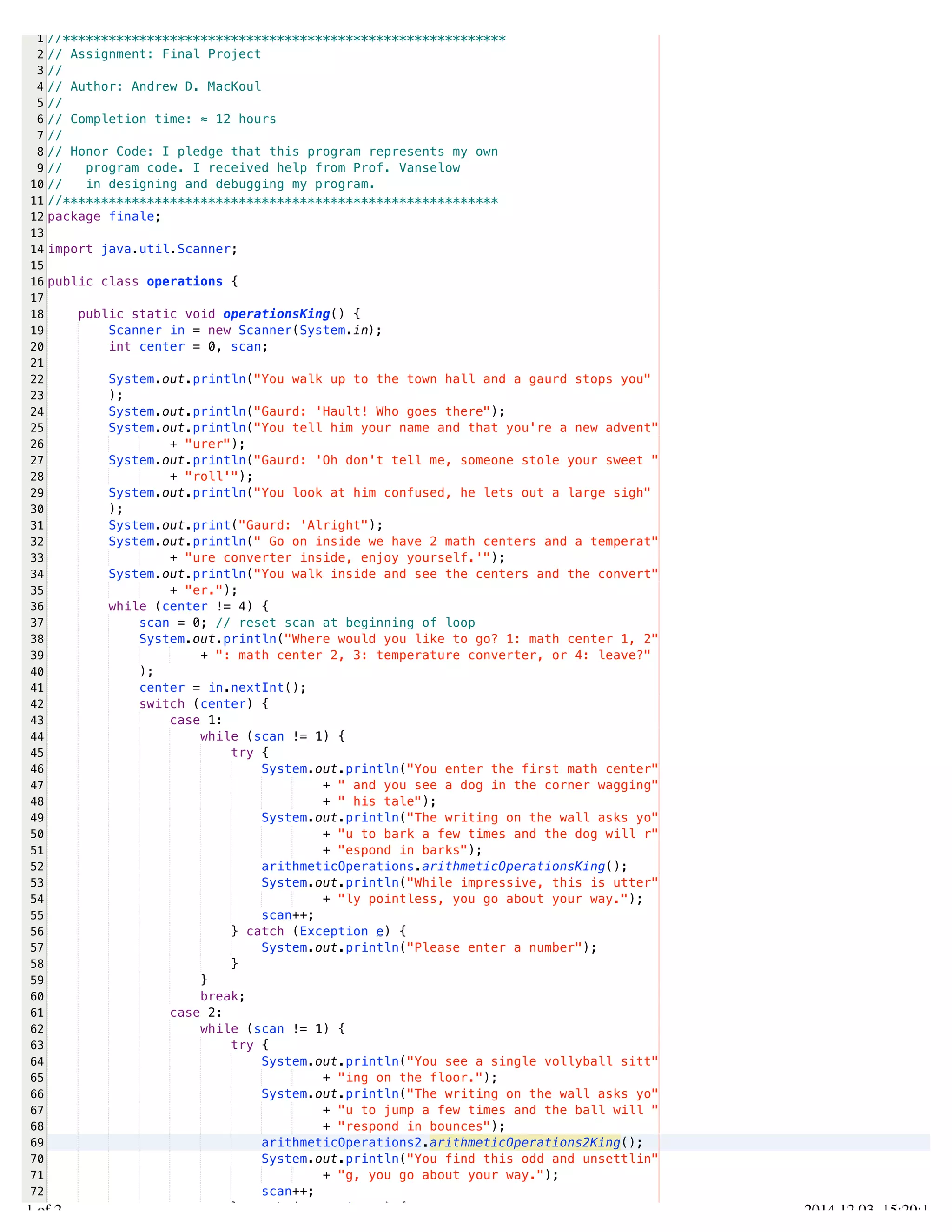Screen dimensions: 952x1232
Task: Click line number 36 in the gutter
Action: (37, 606)
